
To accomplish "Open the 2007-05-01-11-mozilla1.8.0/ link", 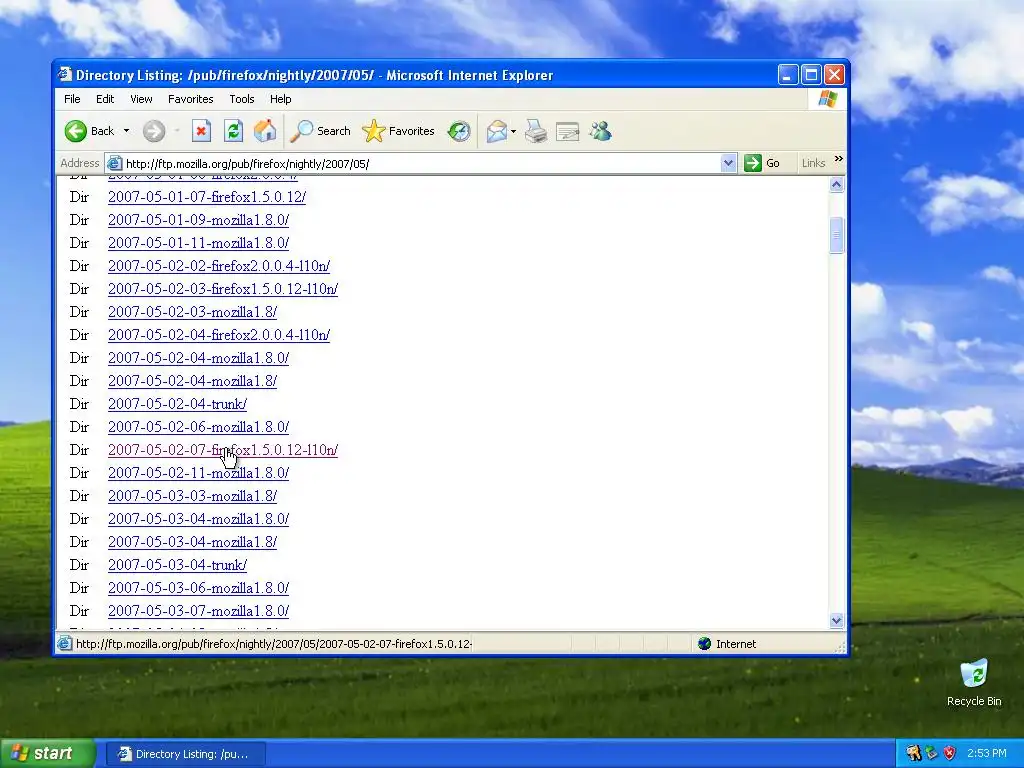I will tap(199, 243).
